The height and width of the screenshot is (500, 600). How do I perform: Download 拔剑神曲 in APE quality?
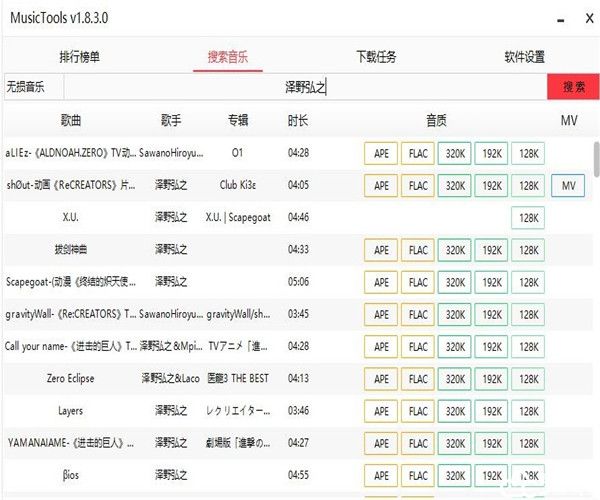click(x=381, y=250)
